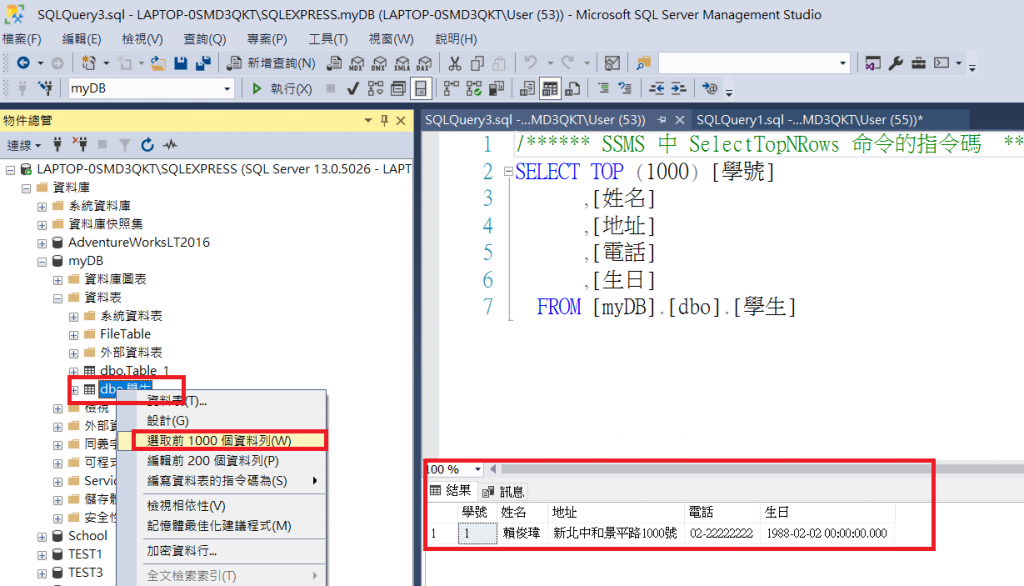Click the Open File folder icon
Screen dimensions: 1024x586
pos(158,63)
